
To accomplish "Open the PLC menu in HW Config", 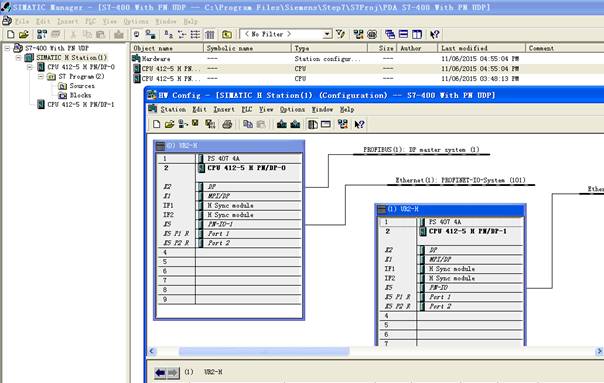I will [x=247, y=109].
